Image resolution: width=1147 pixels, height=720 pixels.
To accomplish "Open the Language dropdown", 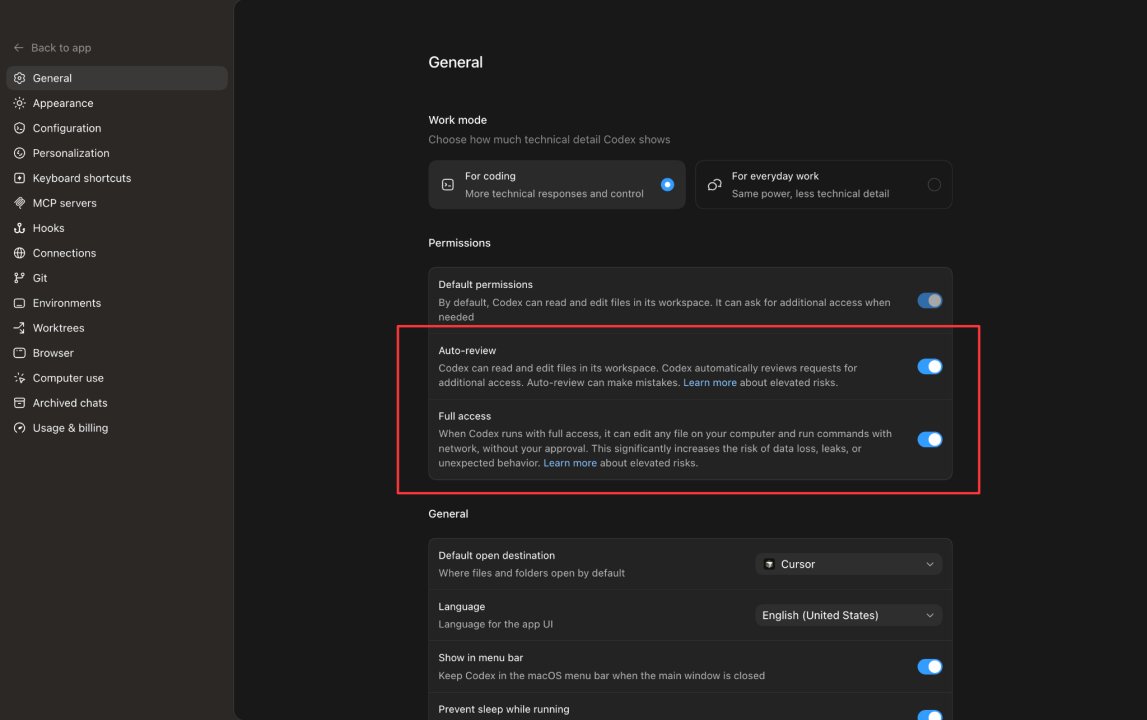I will (849, 615).
